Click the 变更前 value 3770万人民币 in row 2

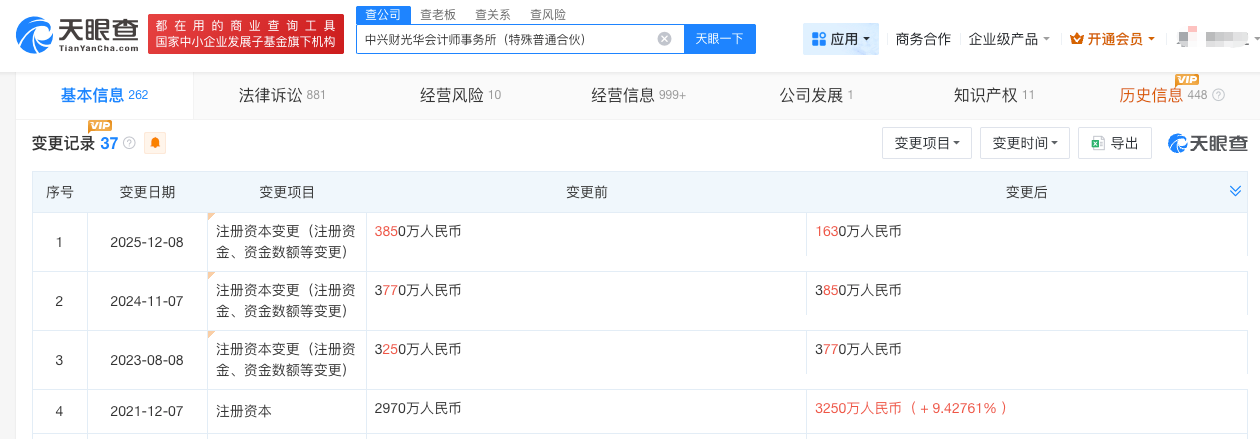(418, 290)
